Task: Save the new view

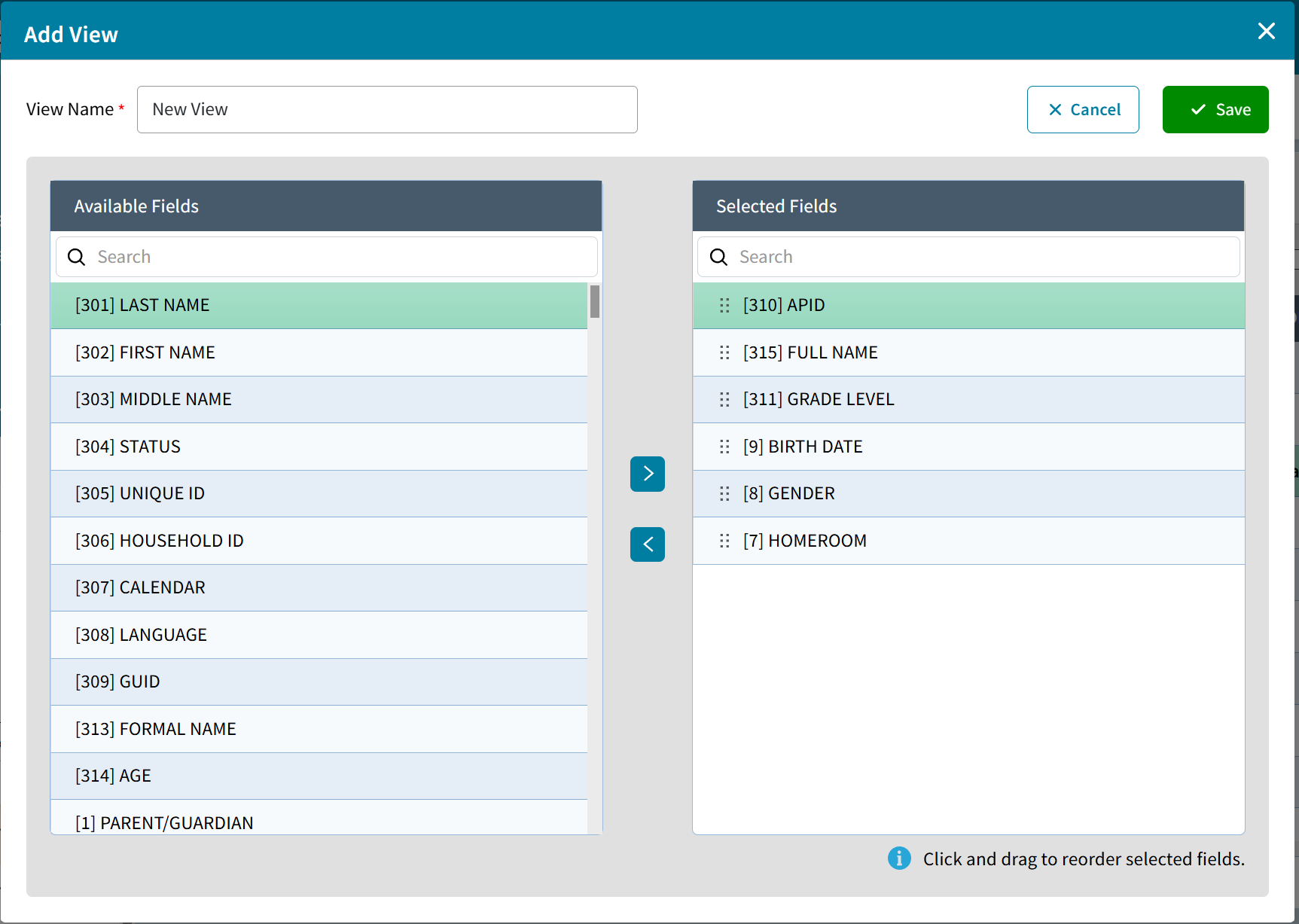Action: coord(1215,109)
